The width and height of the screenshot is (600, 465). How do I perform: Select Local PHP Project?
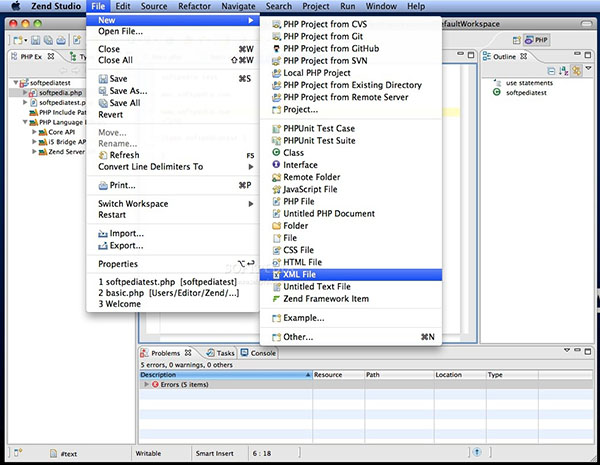351,73
